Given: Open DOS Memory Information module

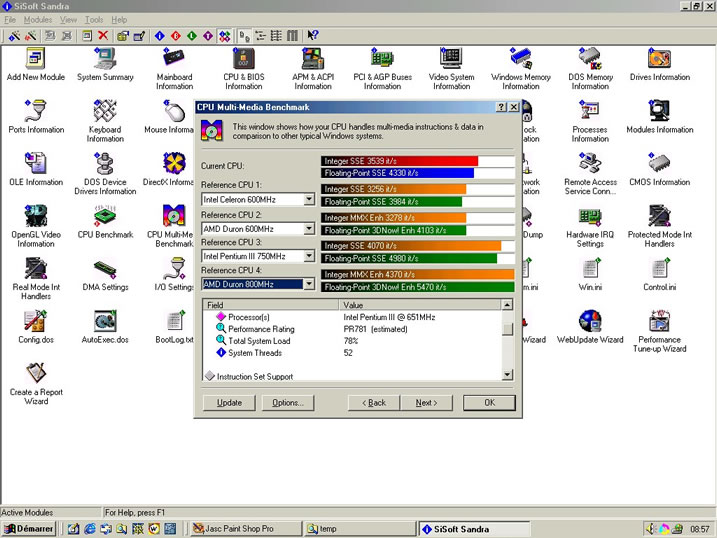Looking at the screenshot, I should [x=590, y=69].
